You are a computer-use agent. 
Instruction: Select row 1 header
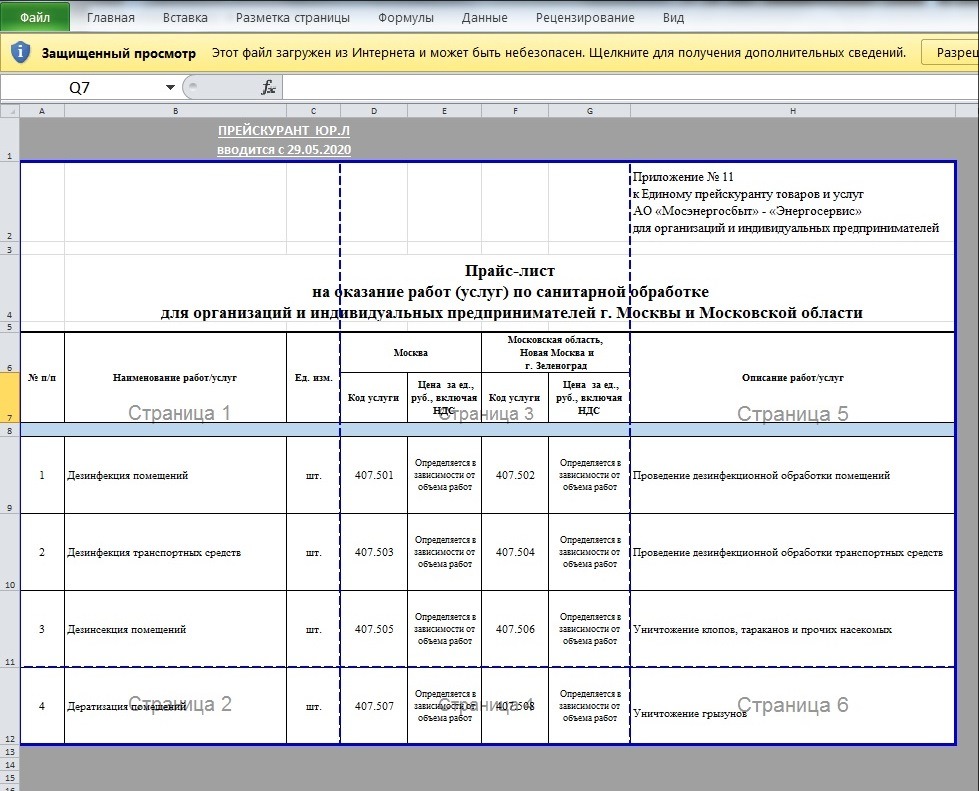pos(10,139)
